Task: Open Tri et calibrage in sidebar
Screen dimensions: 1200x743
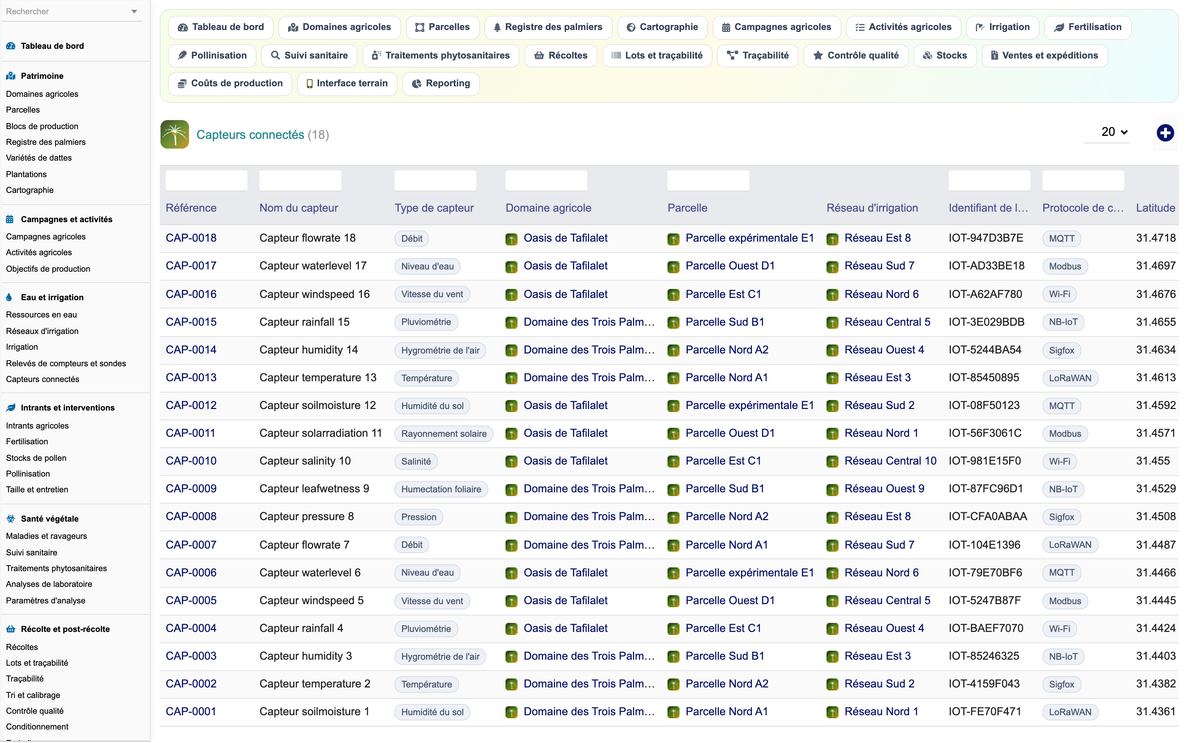Action: 33,695
